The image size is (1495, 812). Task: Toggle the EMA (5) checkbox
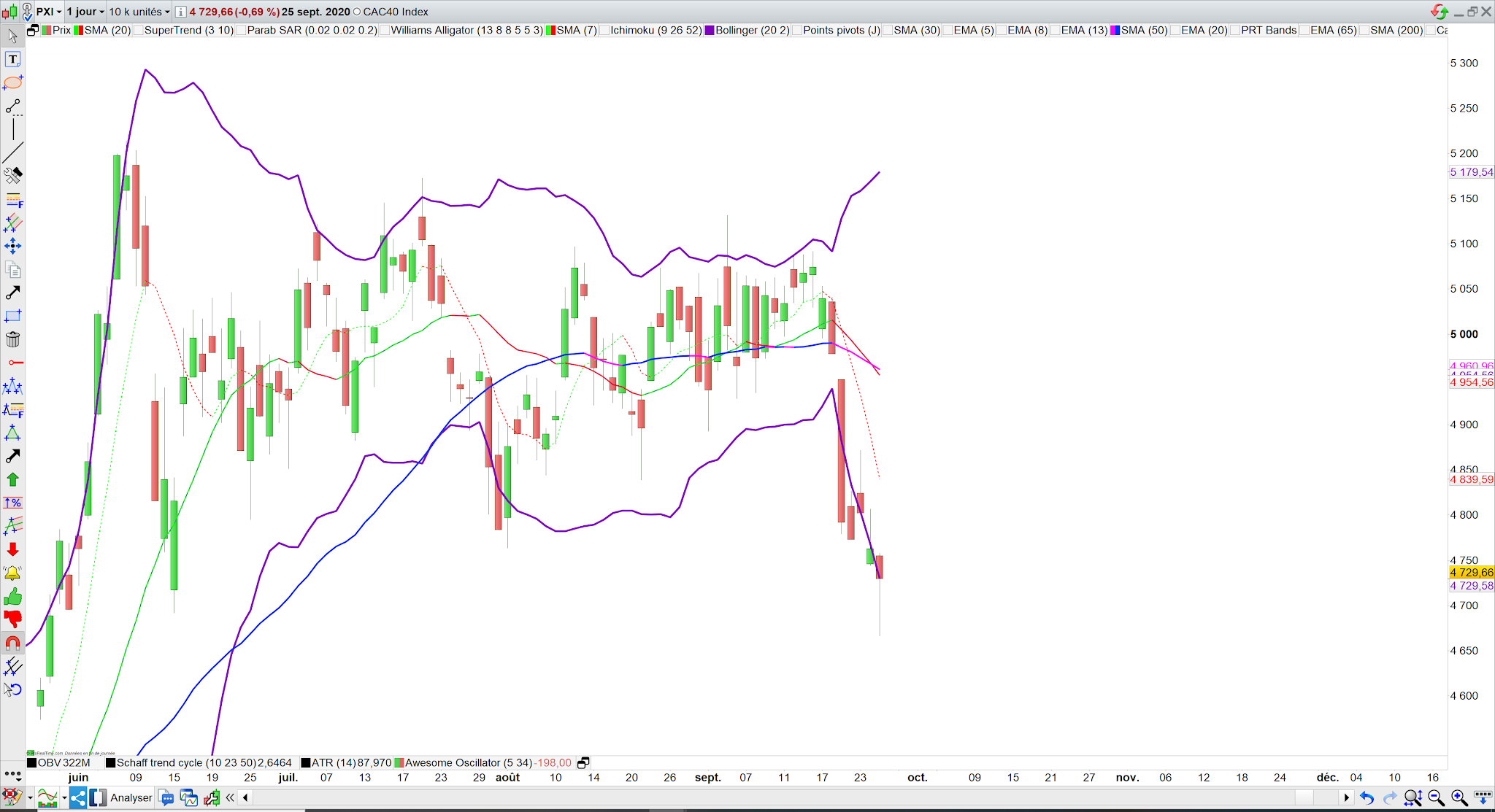948,30
